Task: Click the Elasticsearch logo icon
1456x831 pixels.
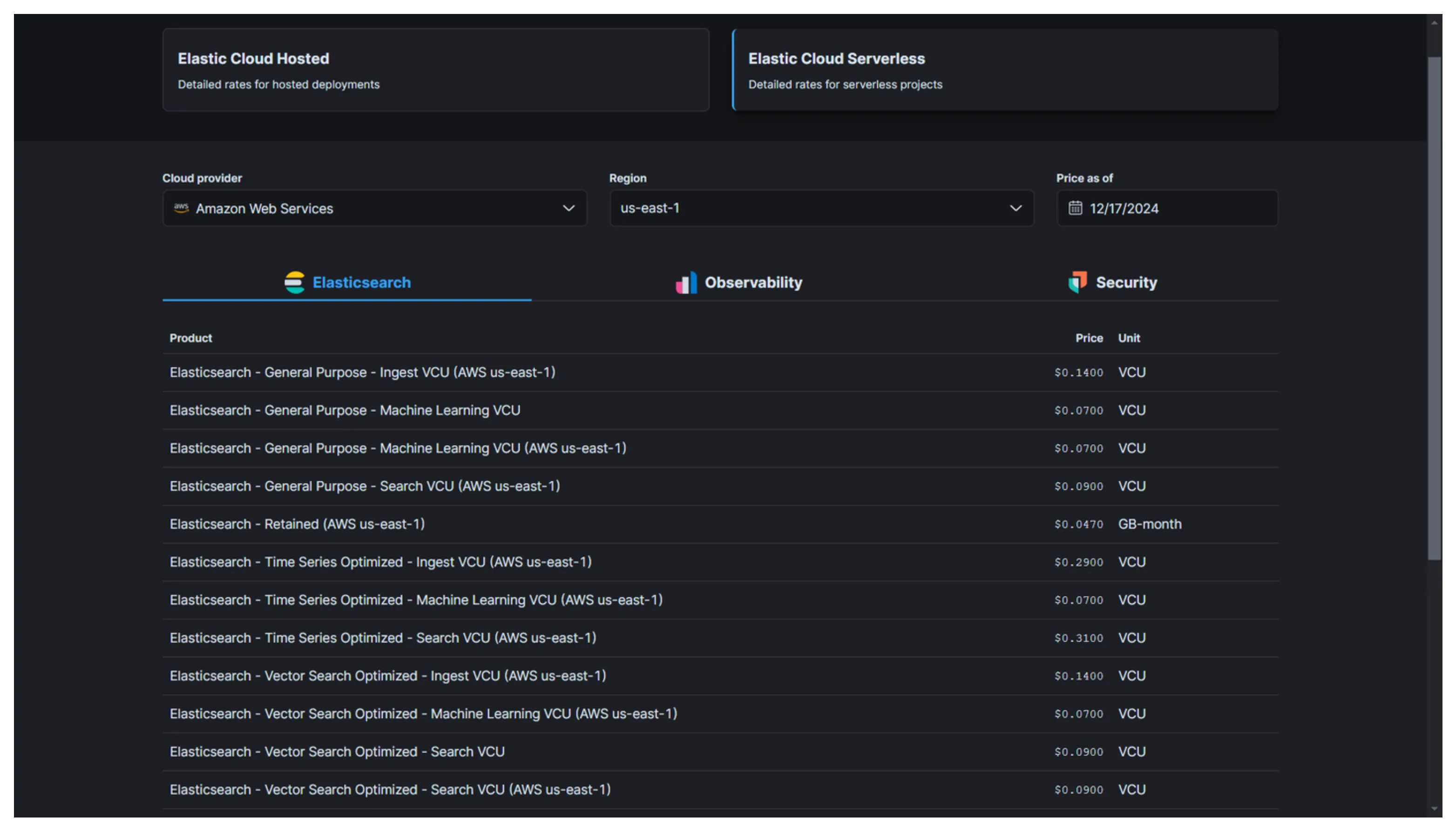Action: (295, 282)
